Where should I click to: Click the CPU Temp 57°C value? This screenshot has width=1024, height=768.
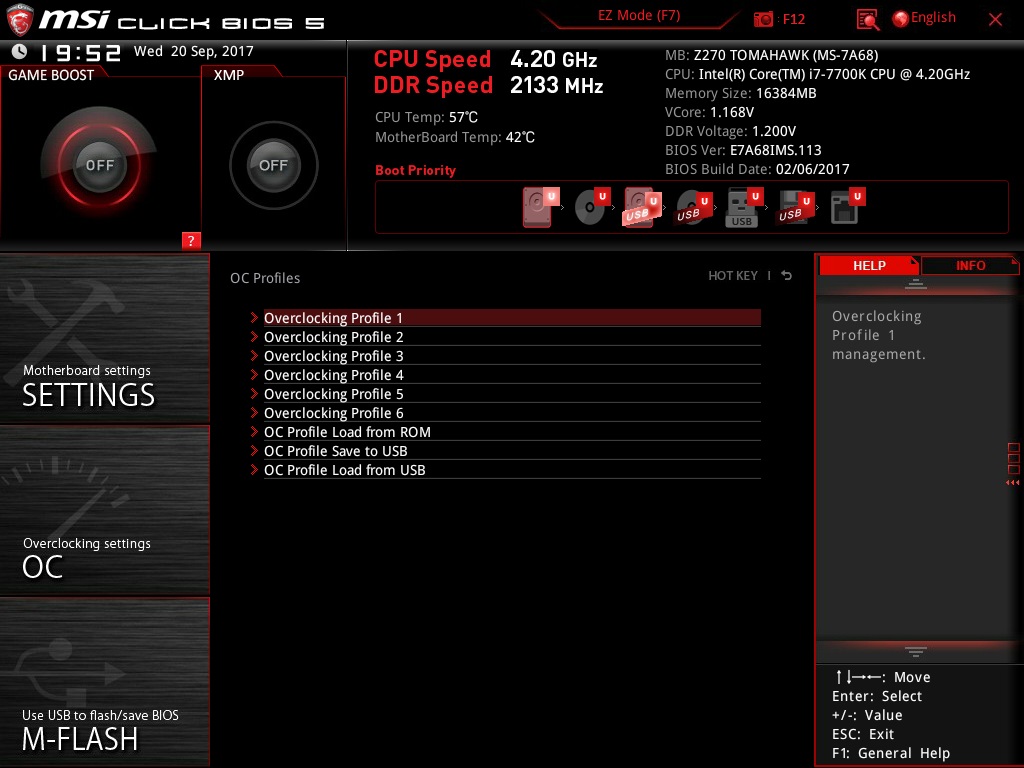[x=463, y=117]
